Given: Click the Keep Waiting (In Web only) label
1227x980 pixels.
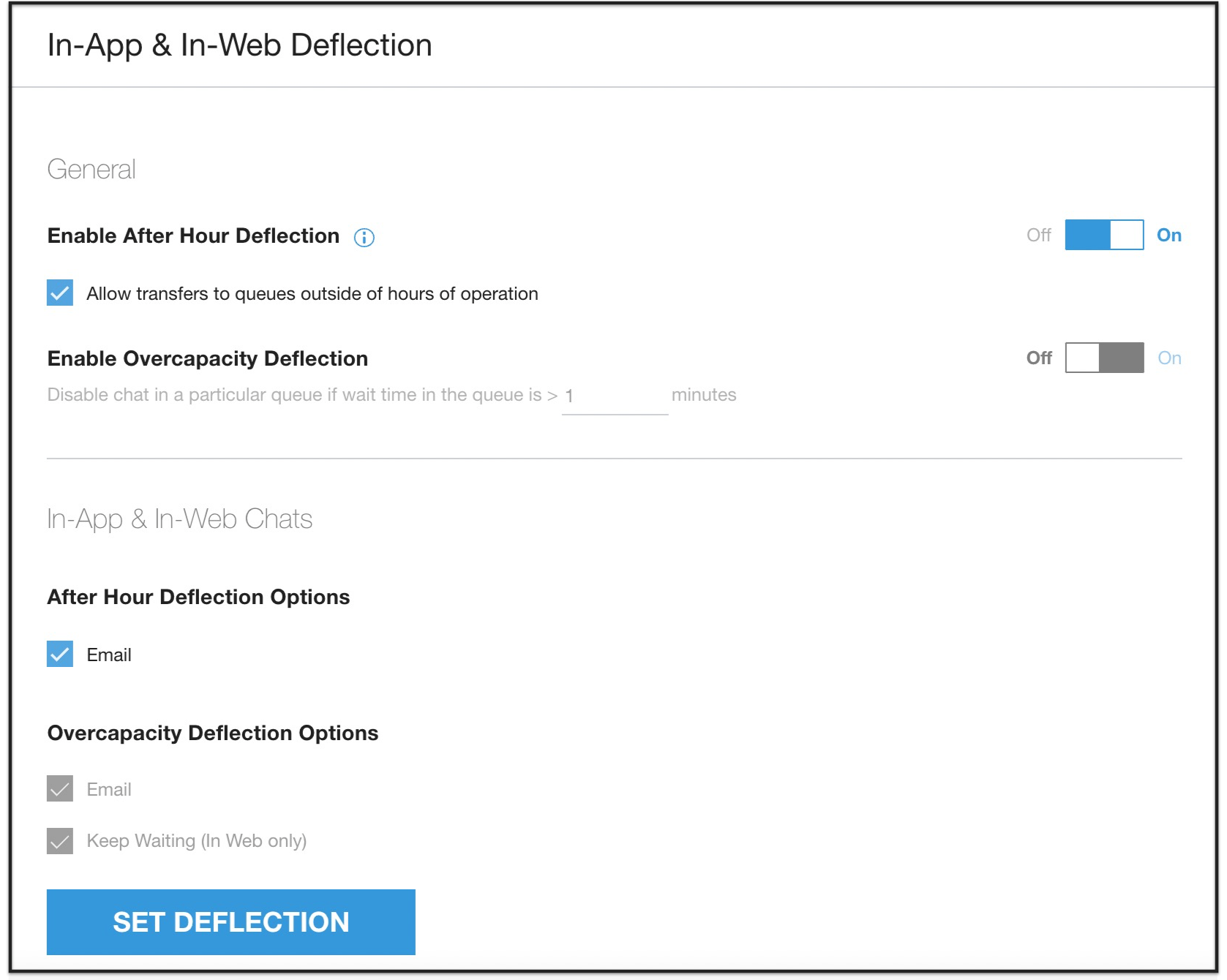Looking at the screenshot, I should click(196, 841).
